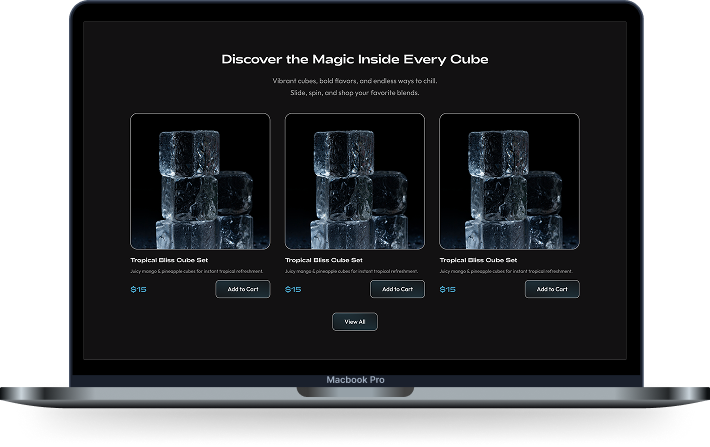Select the Slide, spin, and shop subtitle line

click(355, 92)
